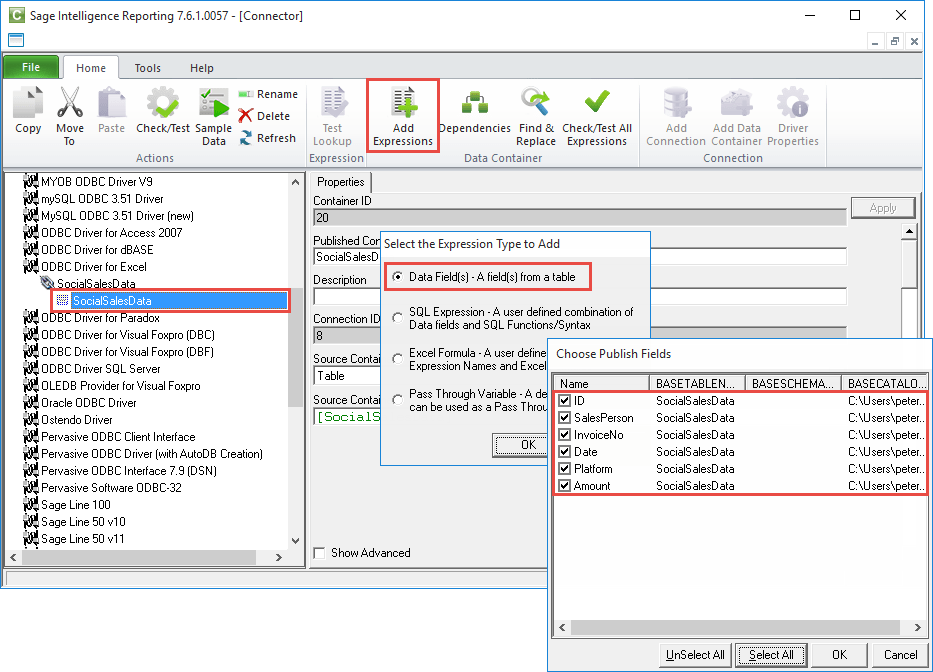Viewport: 933px width, 672px height.
Task: Click the tree panel scroll-down arrow
Action: (x=296, y=541)
